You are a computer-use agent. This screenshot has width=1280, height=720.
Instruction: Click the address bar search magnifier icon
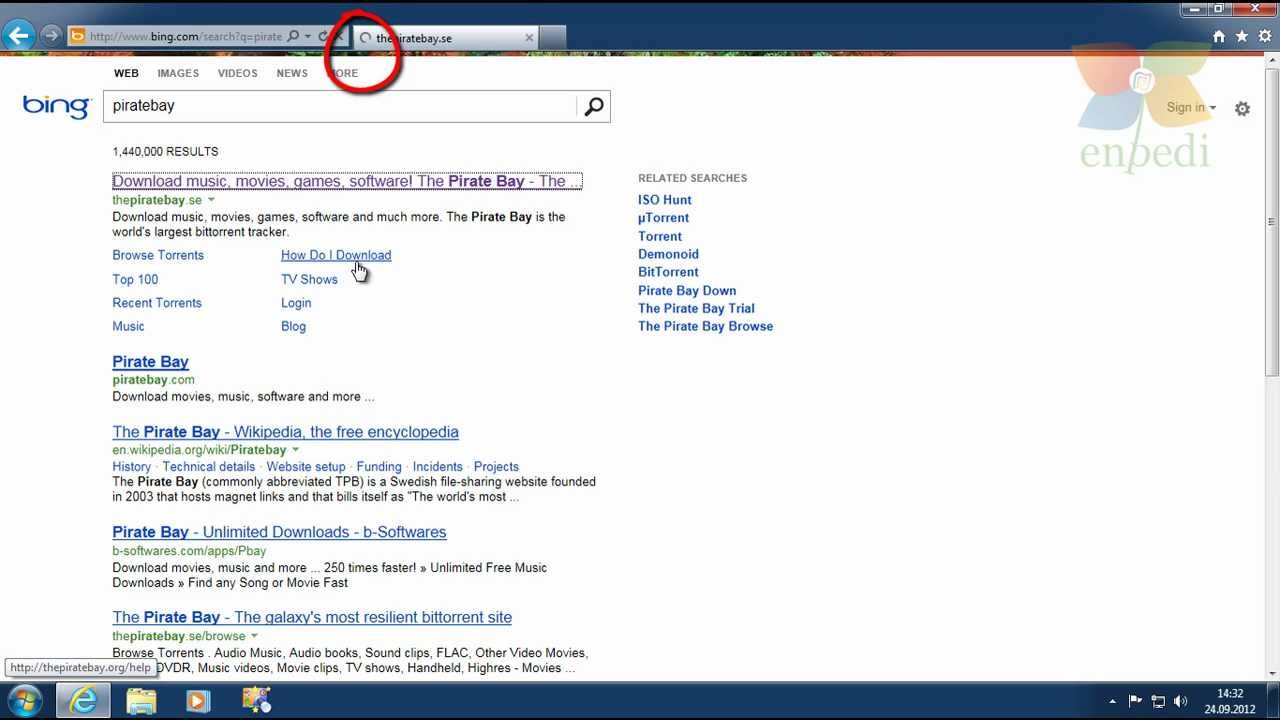tap(293, 37)
